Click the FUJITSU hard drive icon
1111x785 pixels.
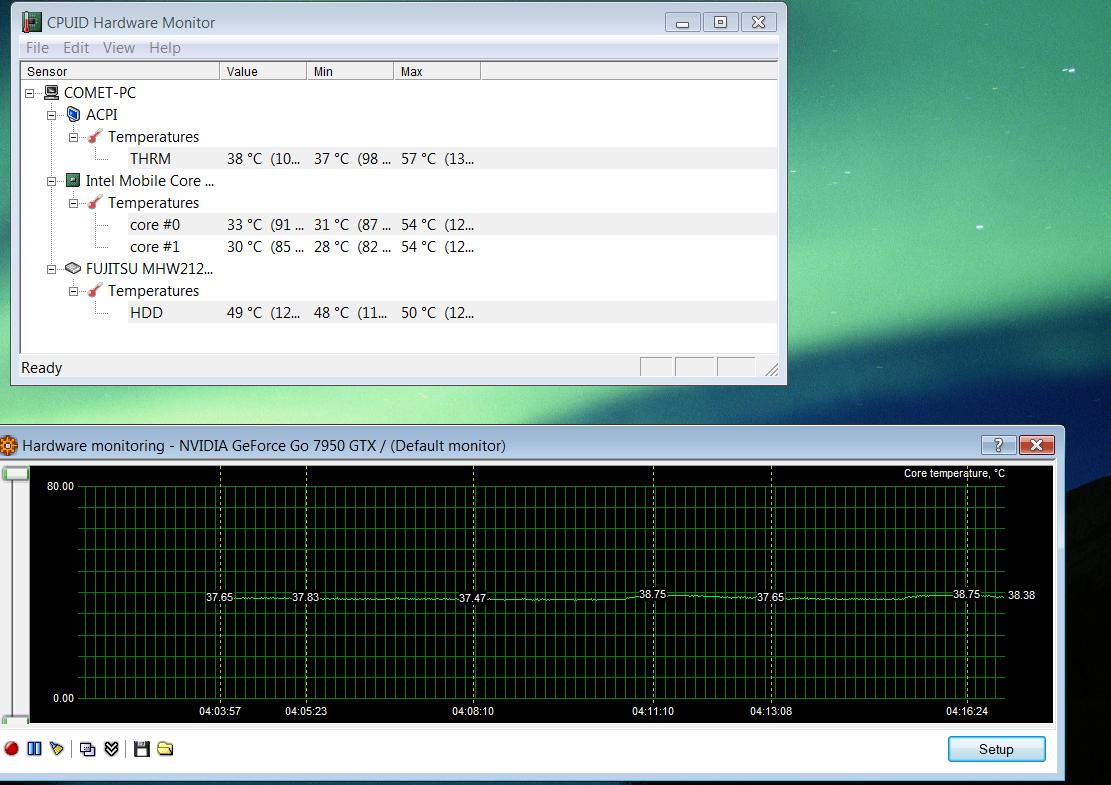73,268
